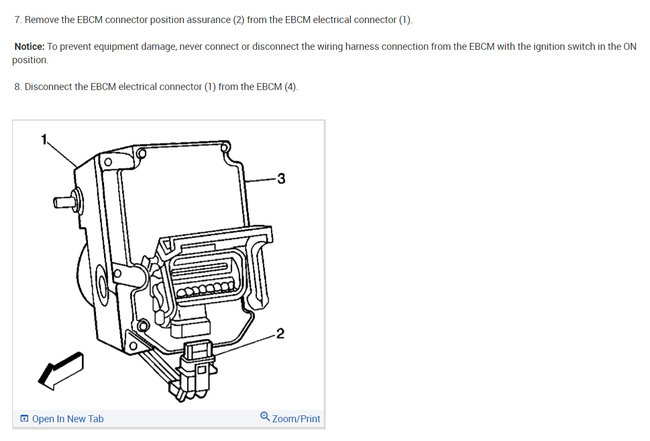Click the step 8 instruction text

click(x=156, y=87)
